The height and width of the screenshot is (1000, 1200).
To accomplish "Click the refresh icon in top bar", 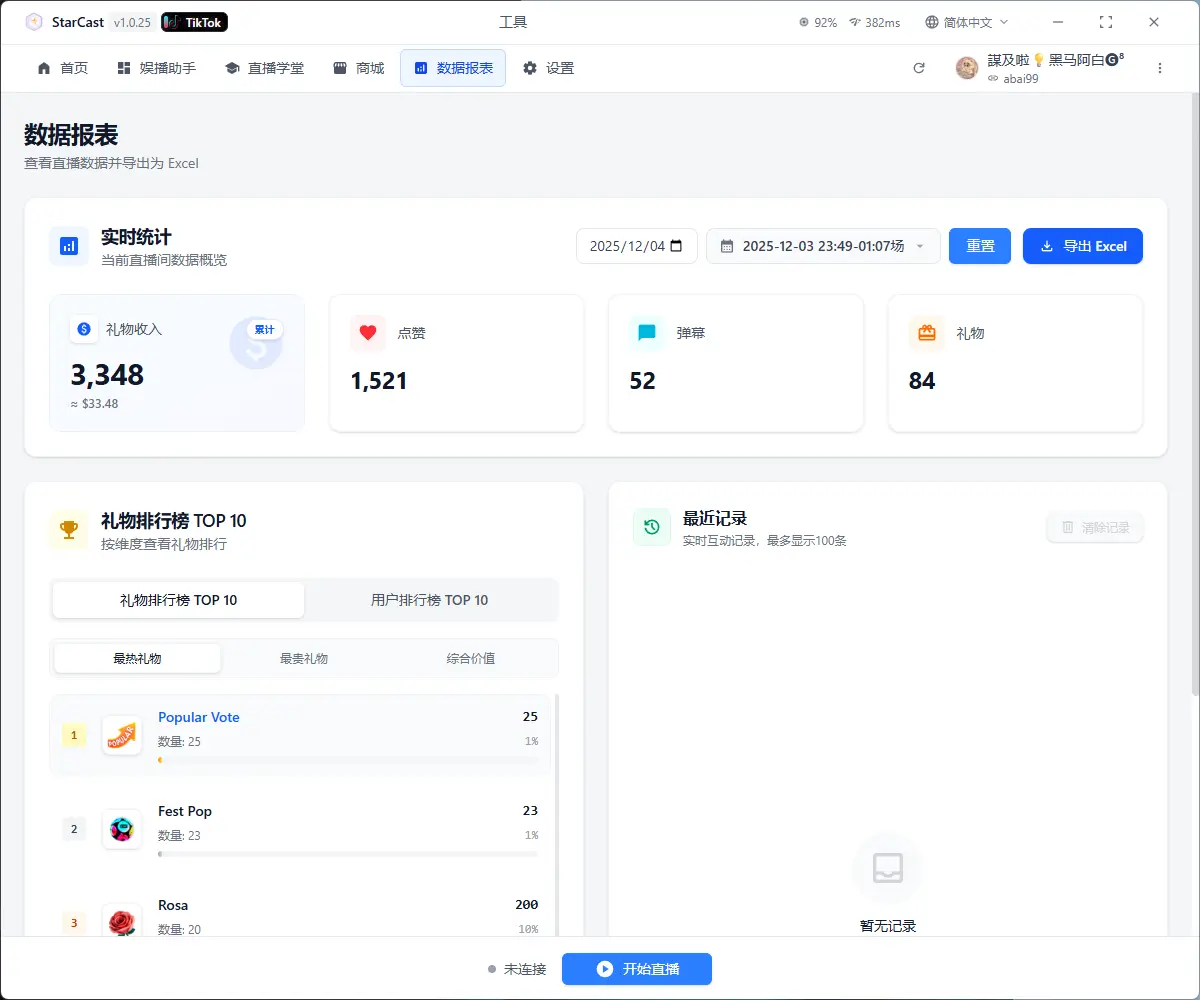I will click(x=919, y=68).
